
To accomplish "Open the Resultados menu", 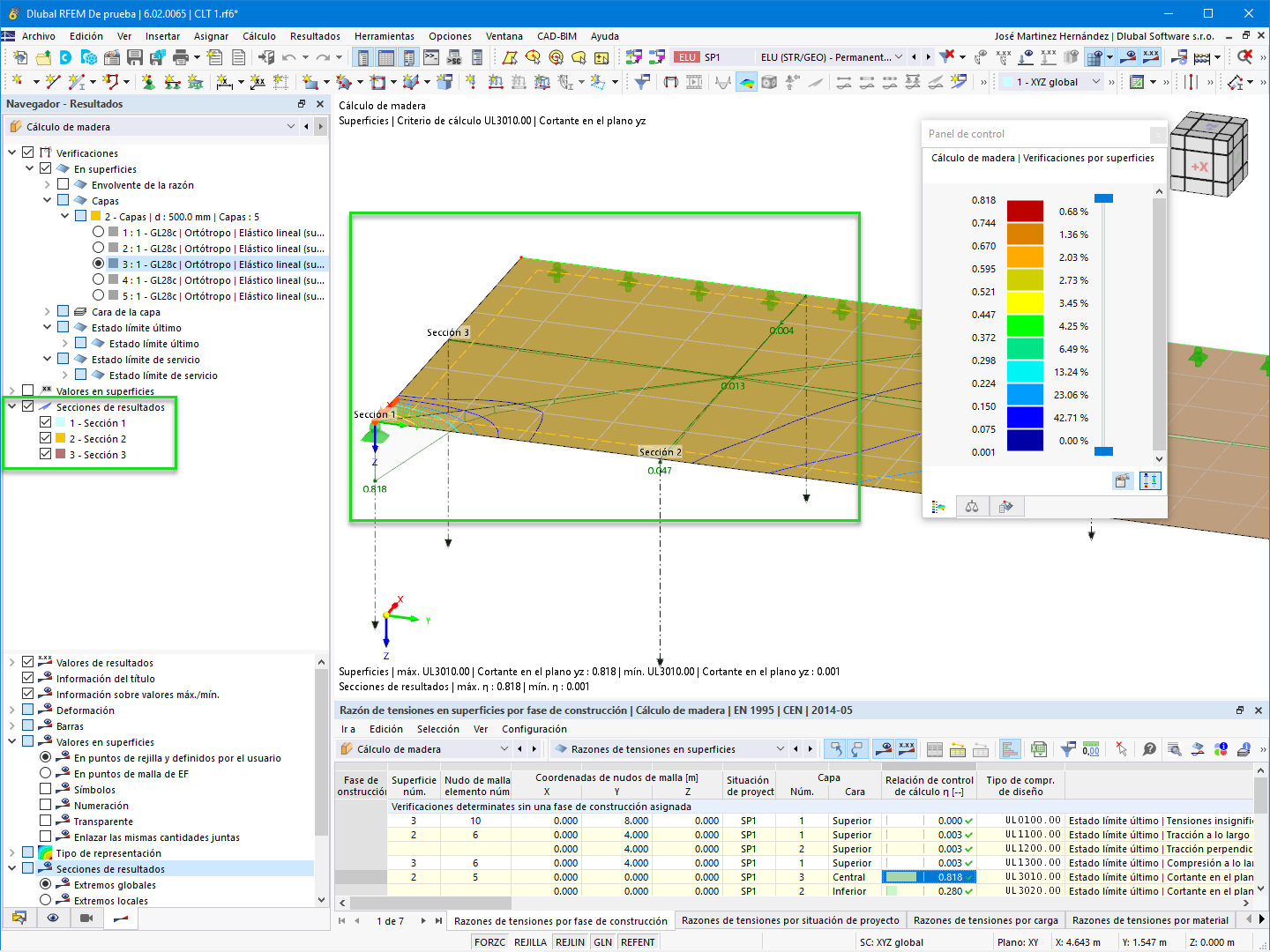I will (315, 36).
